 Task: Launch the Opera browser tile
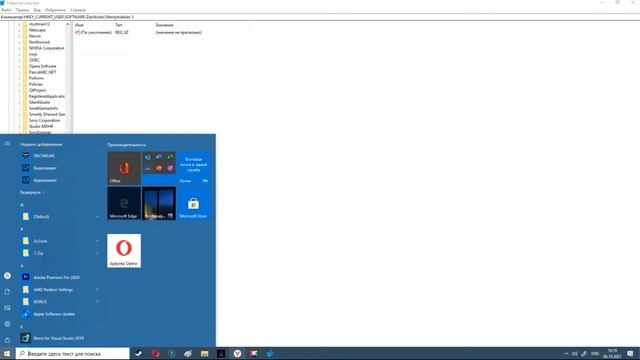click(x=124, y=251)
